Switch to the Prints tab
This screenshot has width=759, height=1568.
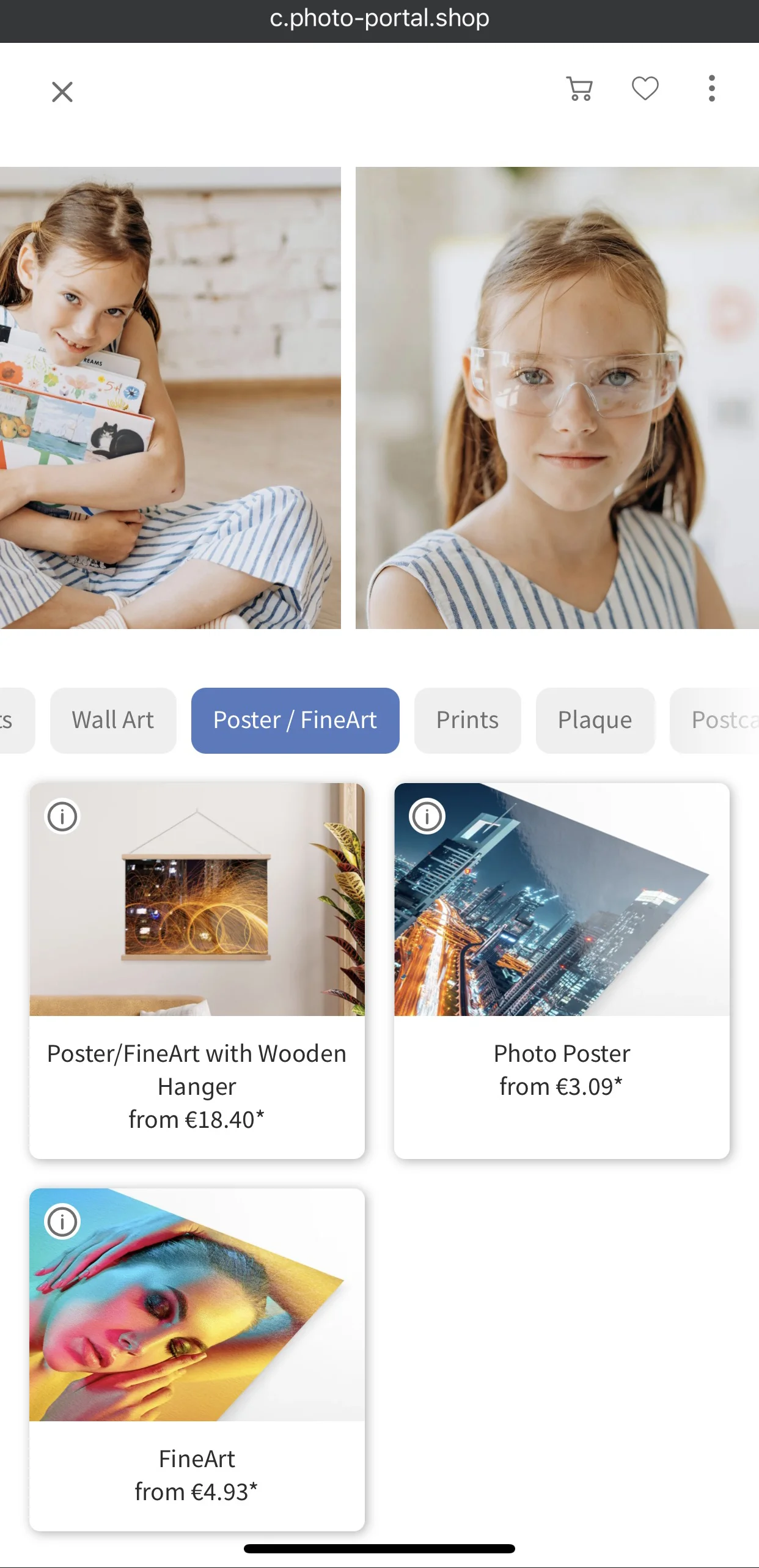click(x=468, y=720)
